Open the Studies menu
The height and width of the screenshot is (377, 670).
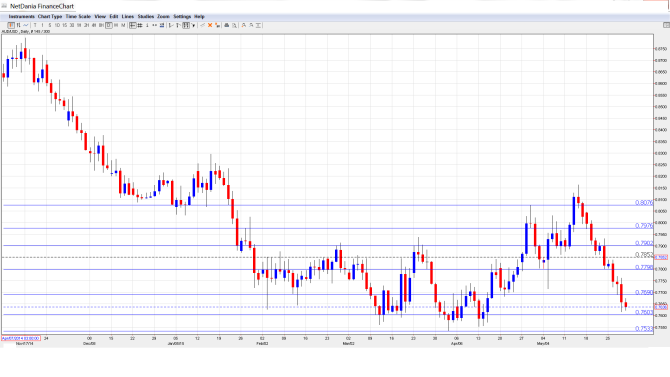coord(146,16)
